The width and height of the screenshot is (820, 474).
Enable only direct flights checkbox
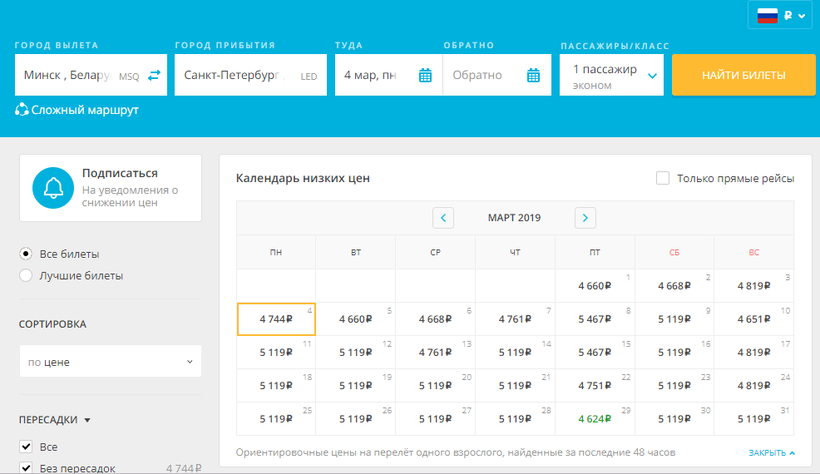click(662, 178)
